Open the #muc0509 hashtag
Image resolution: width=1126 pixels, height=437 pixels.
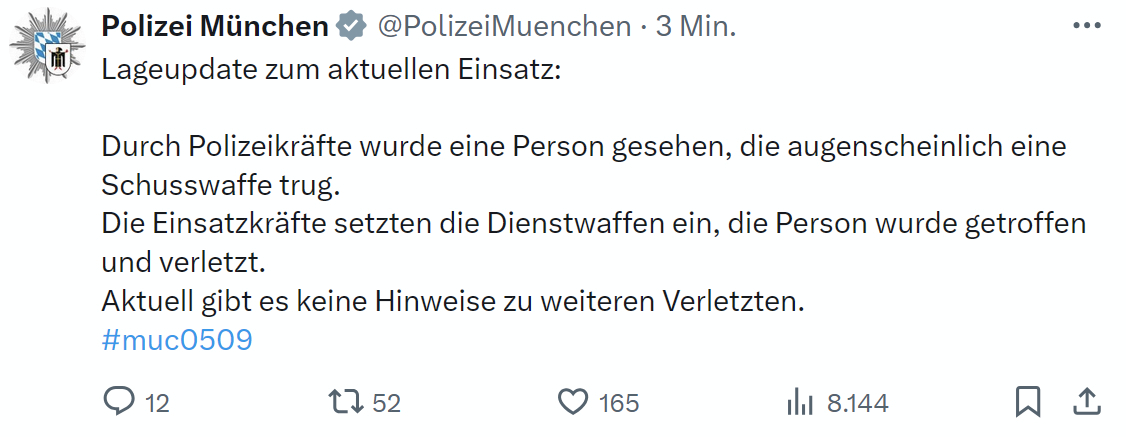(x=177, y=340)
